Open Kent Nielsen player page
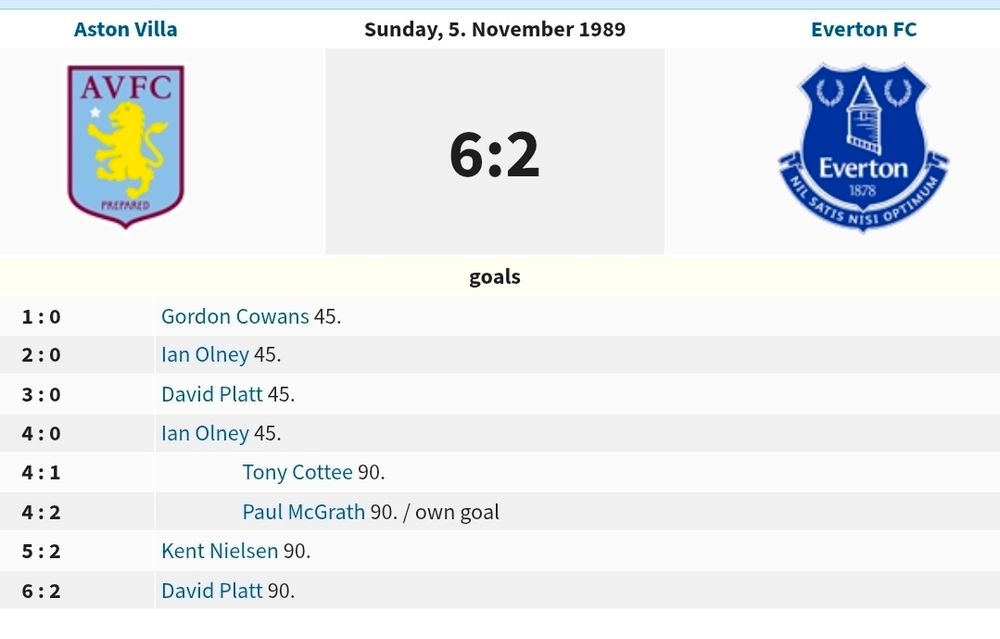1000x639 pixels. [x=219, y=550]
